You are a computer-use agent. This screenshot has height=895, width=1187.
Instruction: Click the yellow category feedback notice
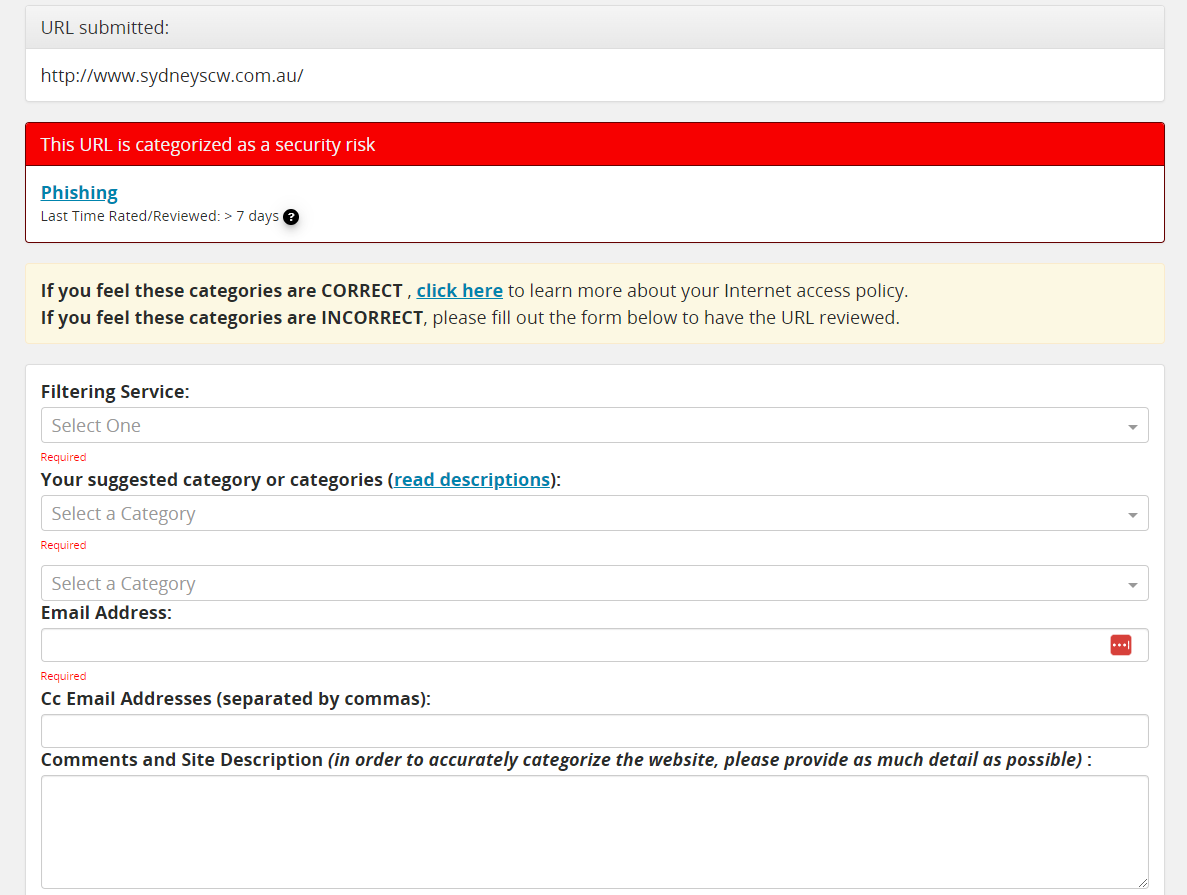pos(594,304)
